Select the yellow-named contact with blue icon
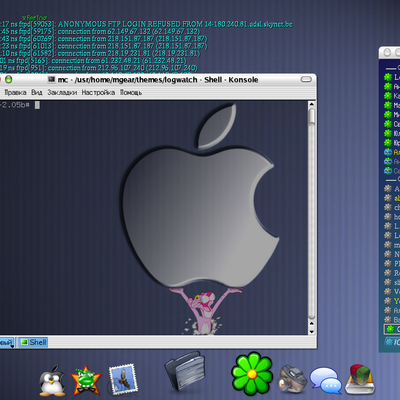Viewport: 400px width, 400px height. (x=392, y=152)
